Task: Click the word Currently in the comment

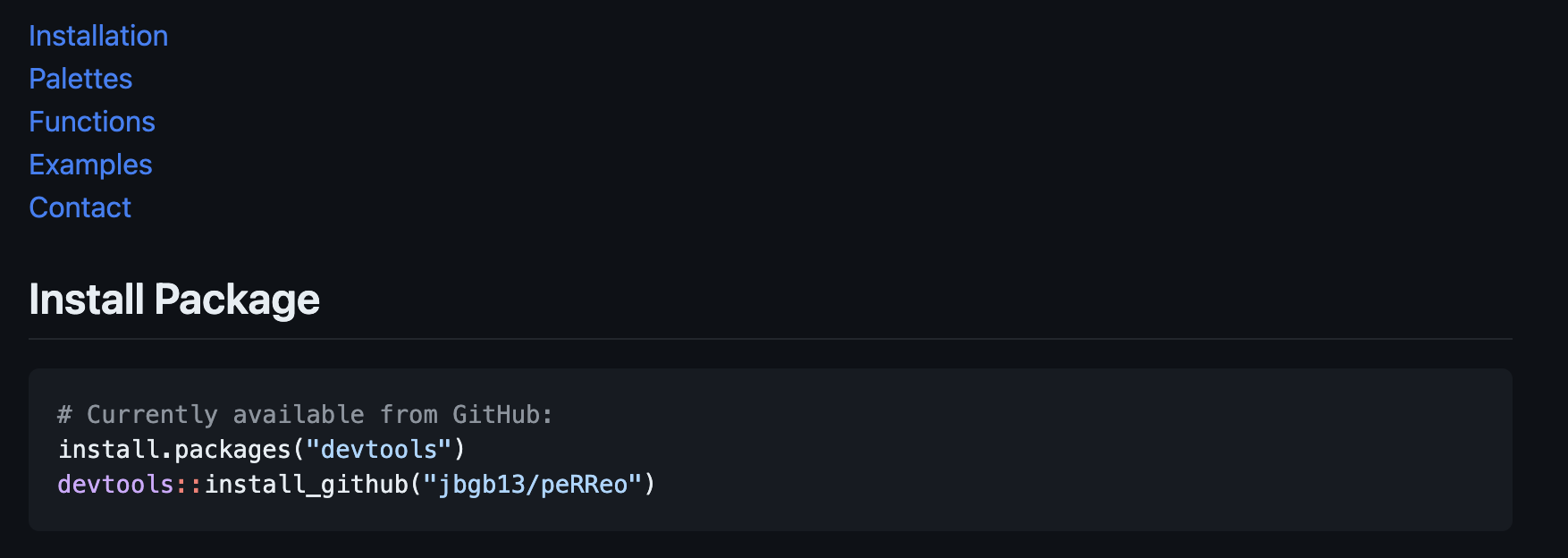Action: tap(152, 415)
